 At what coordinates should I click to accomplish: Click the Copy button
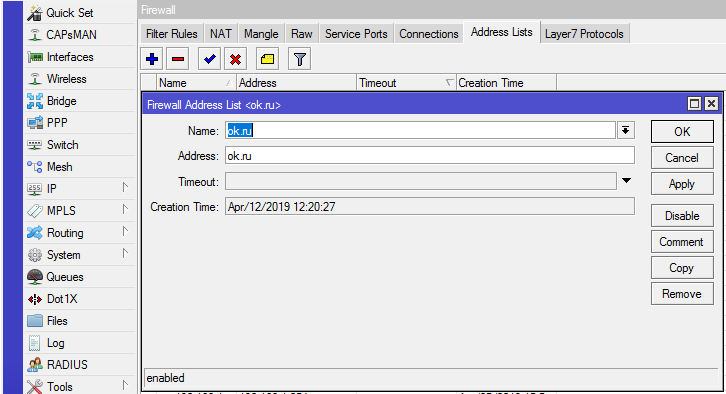682,268
